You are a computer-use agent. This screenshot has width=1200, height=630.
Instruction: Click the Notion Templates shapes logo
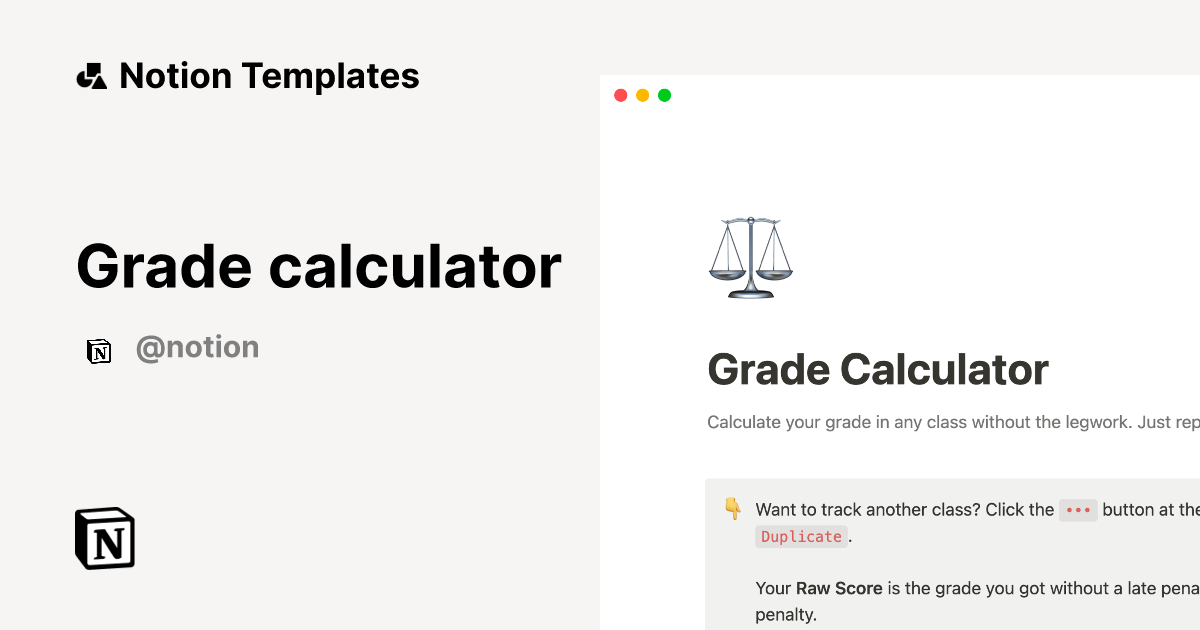91,76
